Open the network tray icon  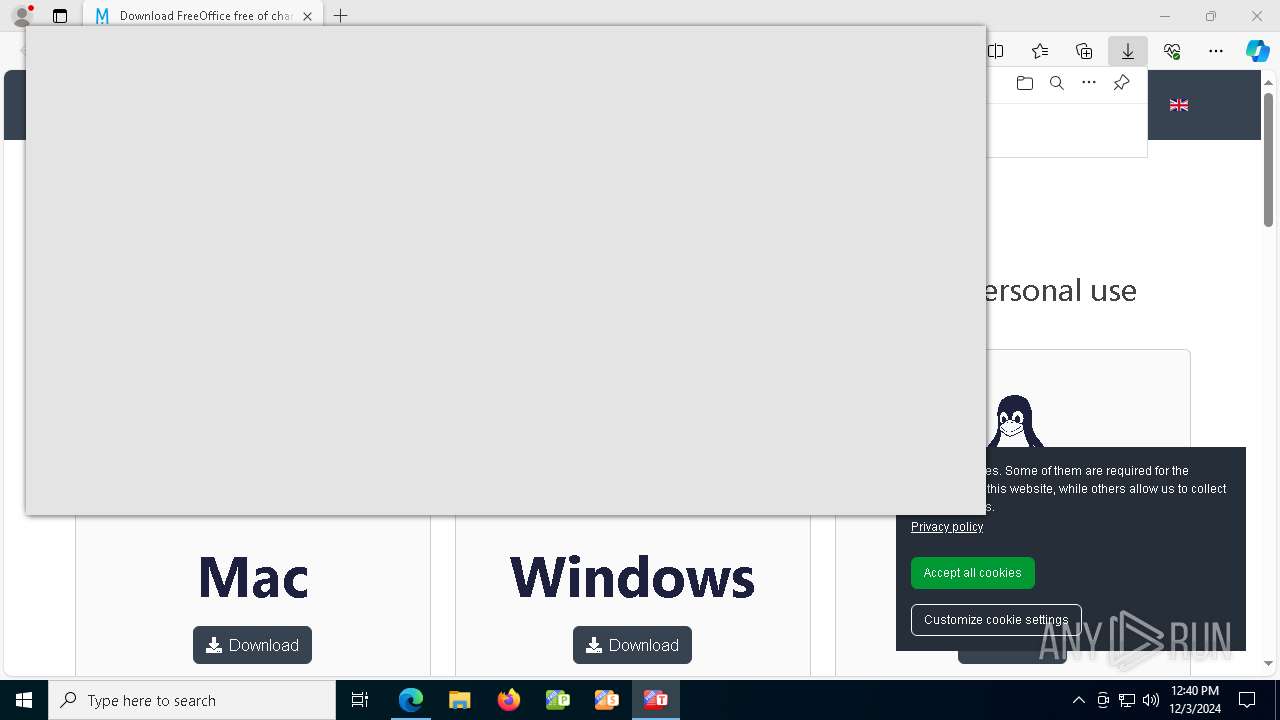coord(1127,700)
